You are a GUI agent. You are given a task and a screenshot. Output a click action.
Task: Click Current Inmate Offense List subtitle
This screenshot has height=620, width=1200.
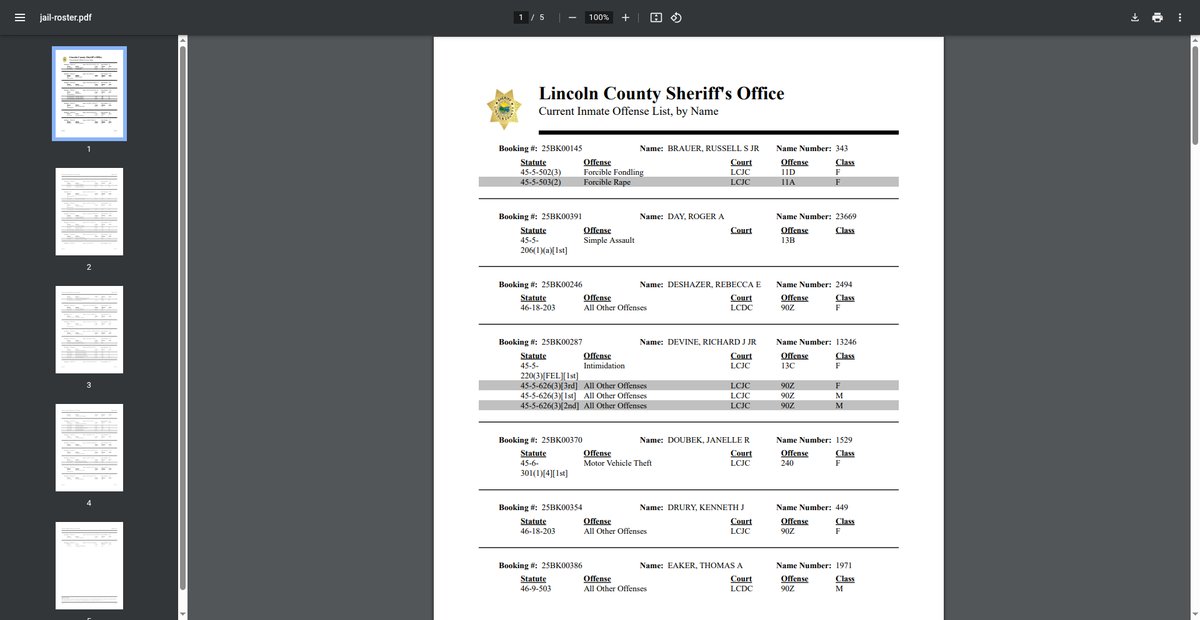coord(628,111)
